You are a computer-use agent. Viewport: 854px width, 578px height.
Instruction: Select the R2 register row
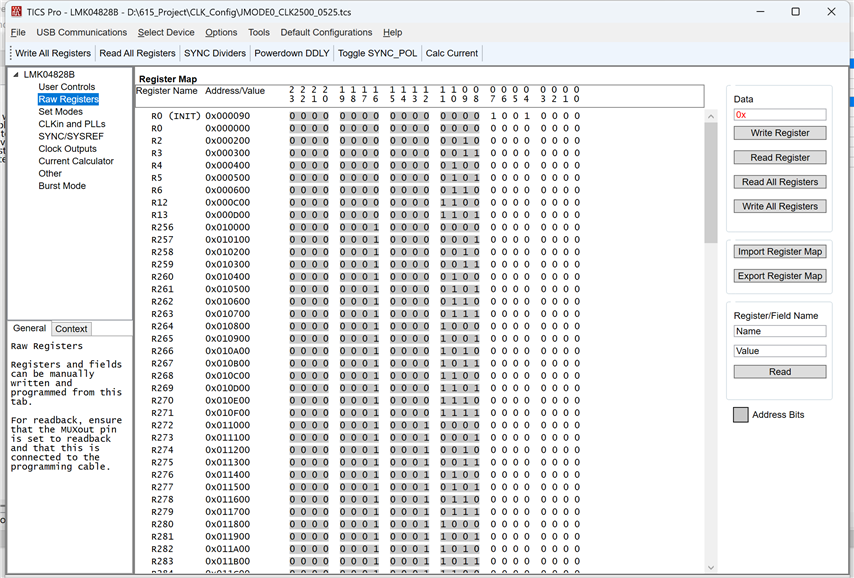(157, 141)
